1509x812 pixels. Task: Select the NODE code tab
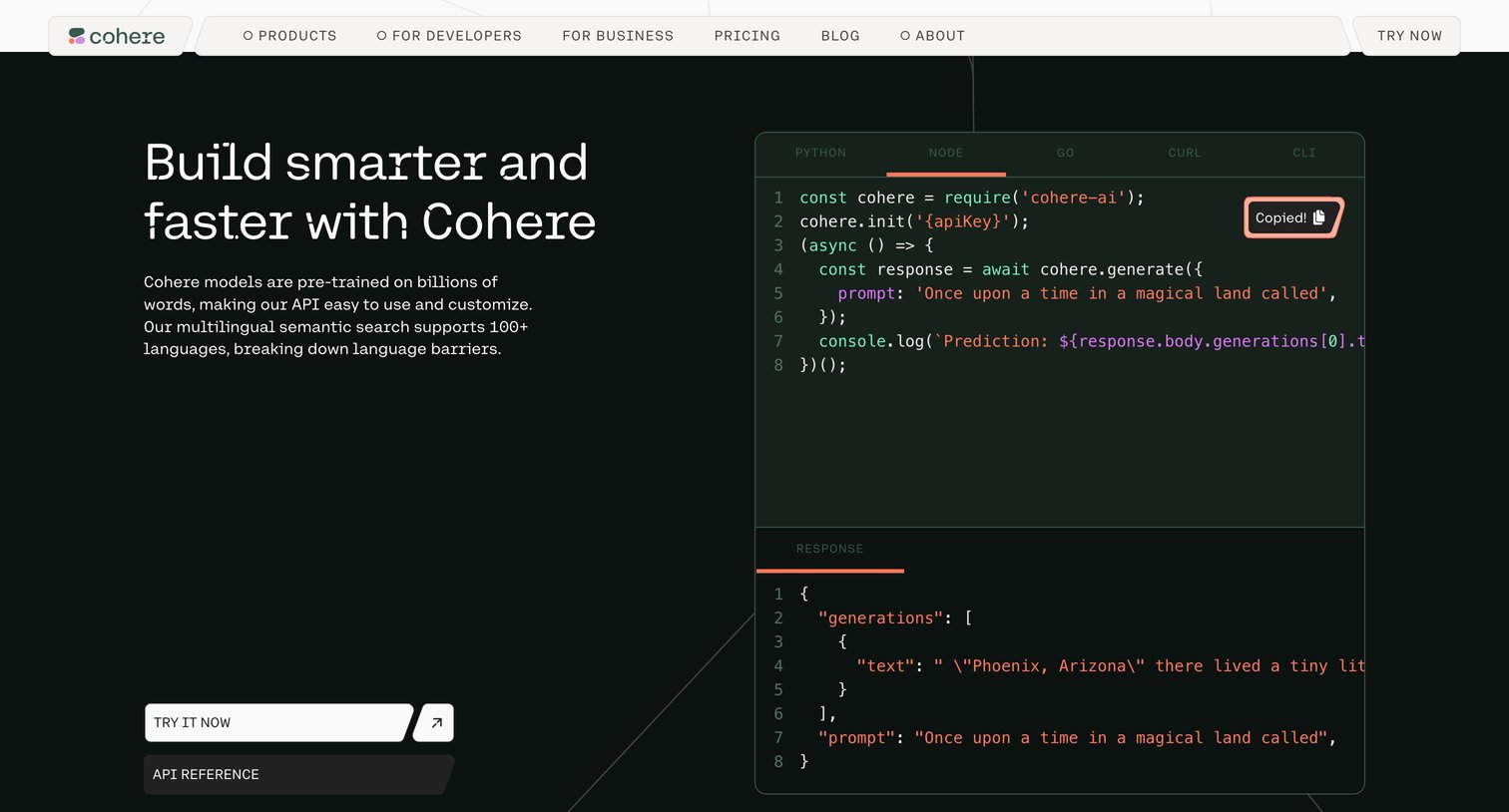(x=946, y=153)
